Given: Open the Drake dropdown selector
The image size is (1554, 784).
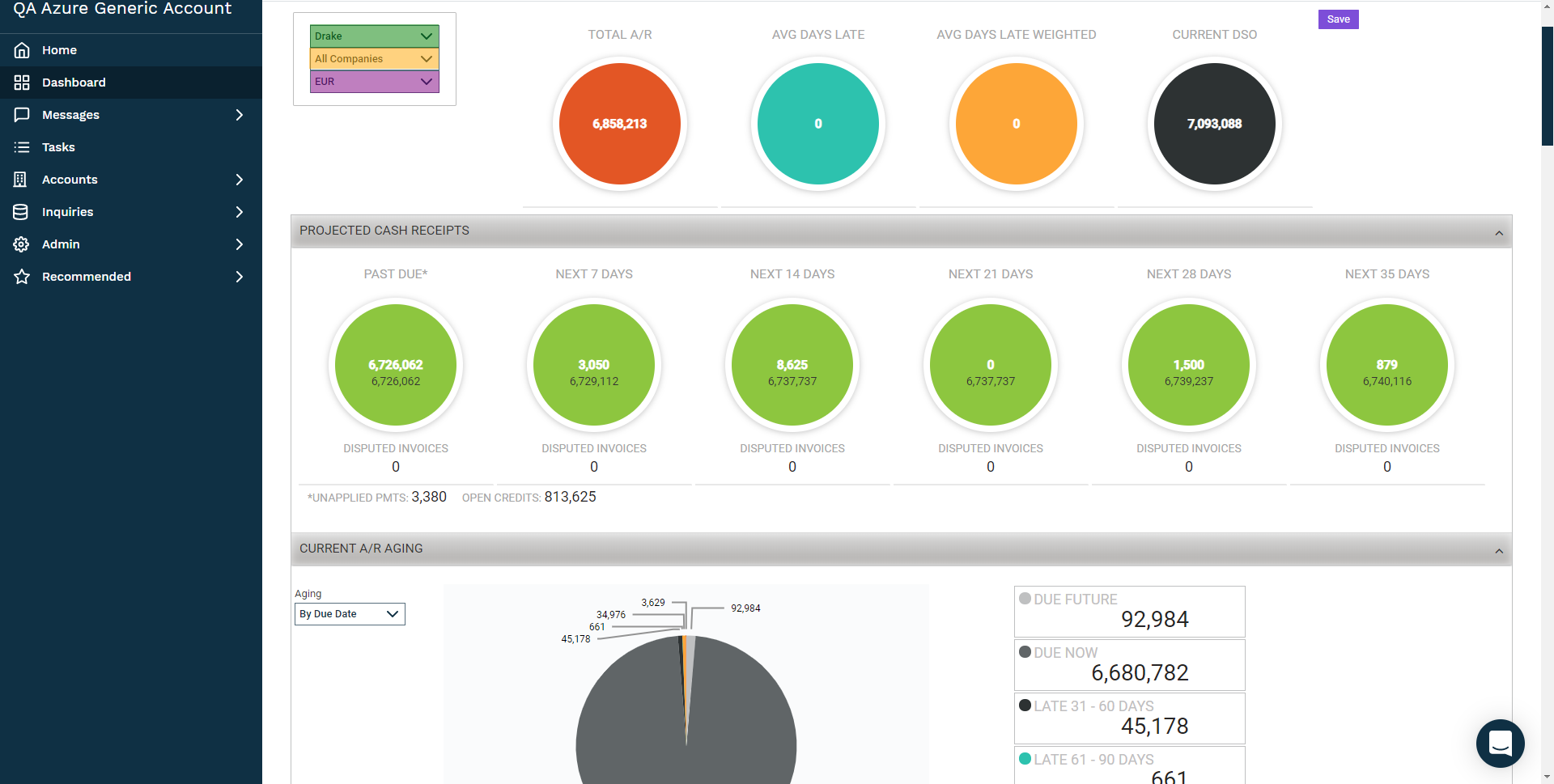Looking at the screenshot, I should [x=374, y=36].
